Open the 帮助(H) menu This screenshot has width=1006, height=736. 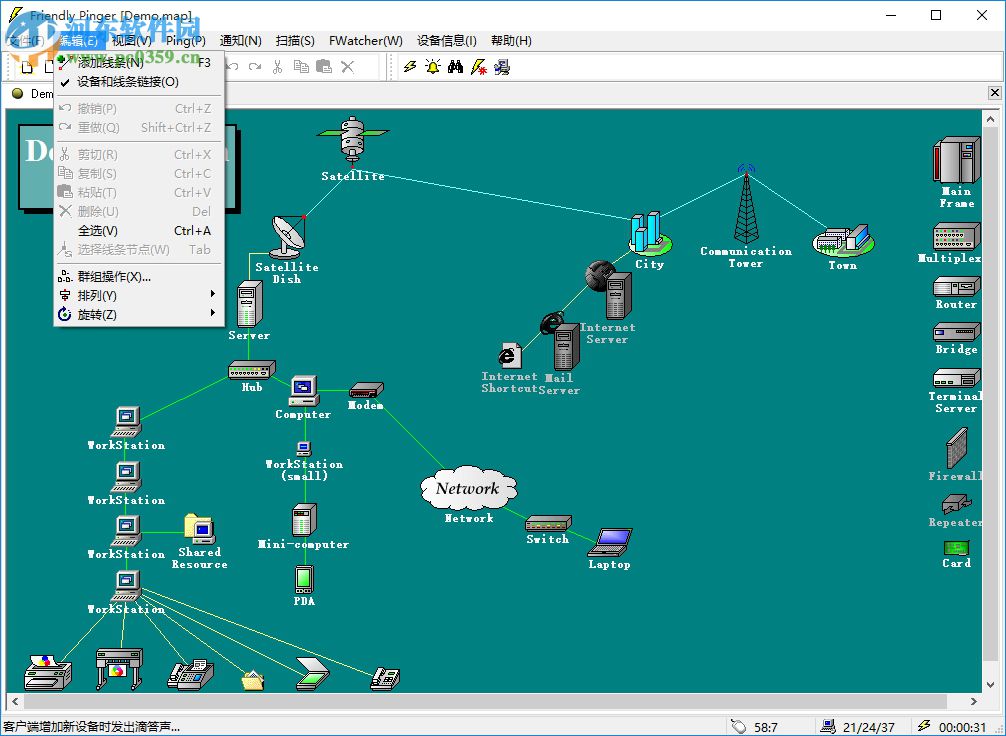(x=511, y=40)
